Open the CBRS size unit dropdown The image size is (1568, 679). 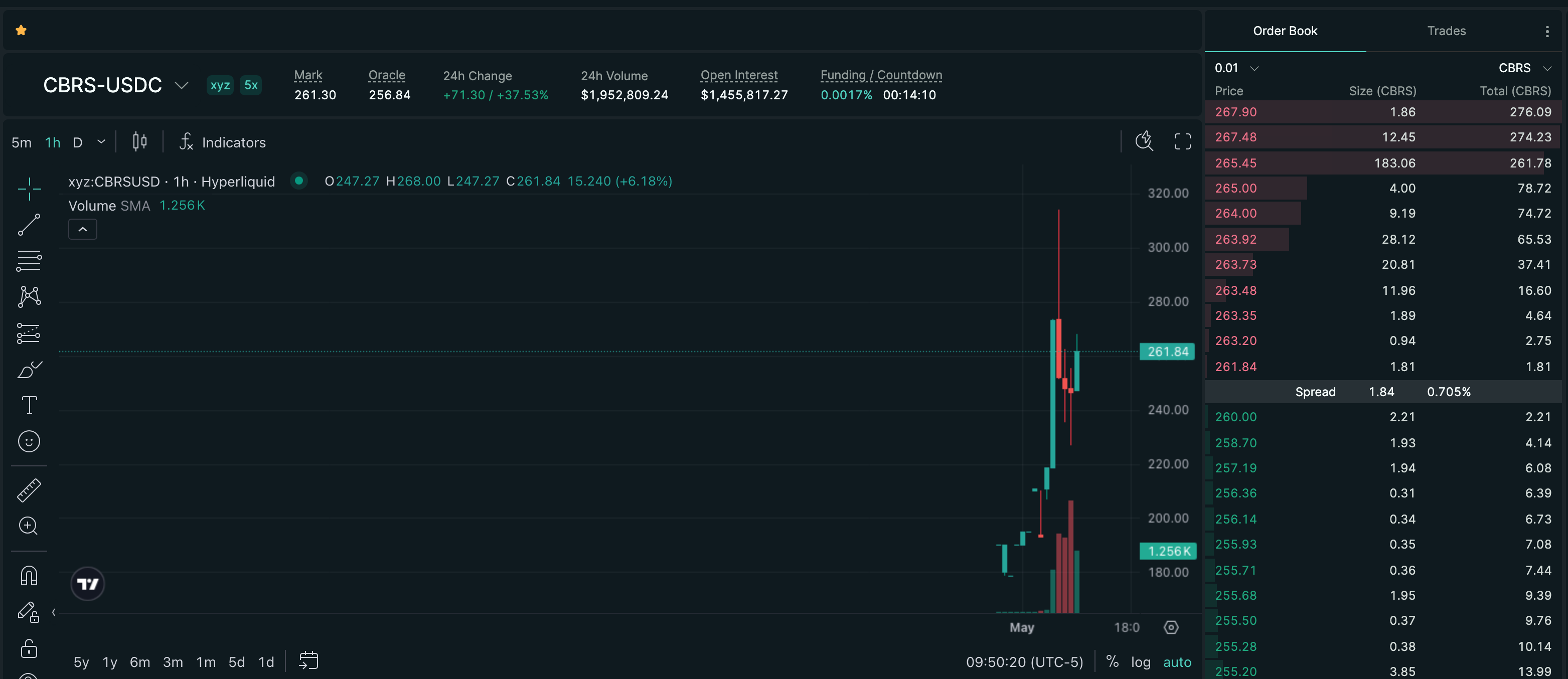pyautogui.click(x=1525, y=68)
